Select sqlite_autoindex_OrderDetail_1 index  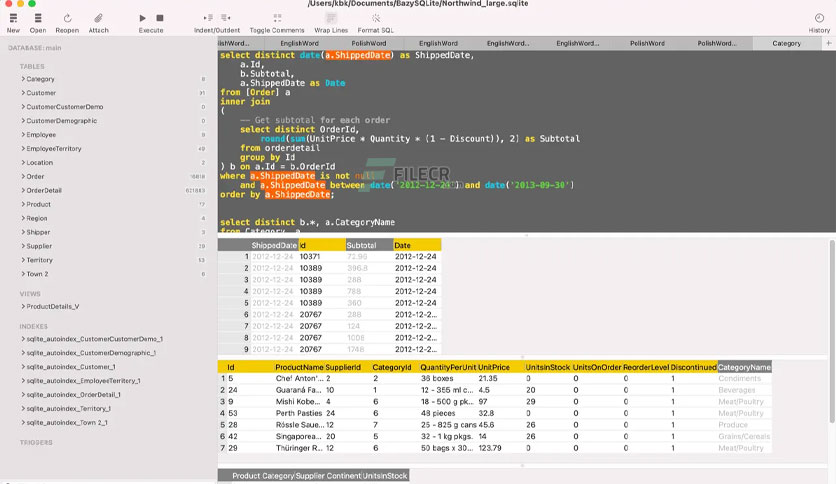point(74,394)
